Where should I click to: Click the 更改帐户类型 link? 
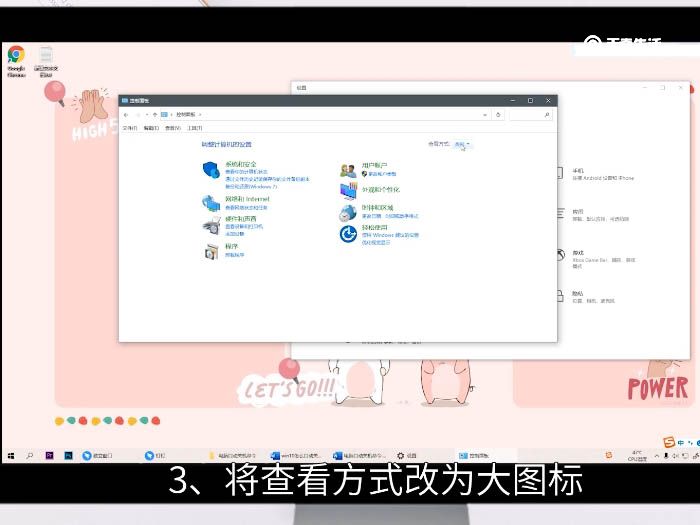point(382,174)
